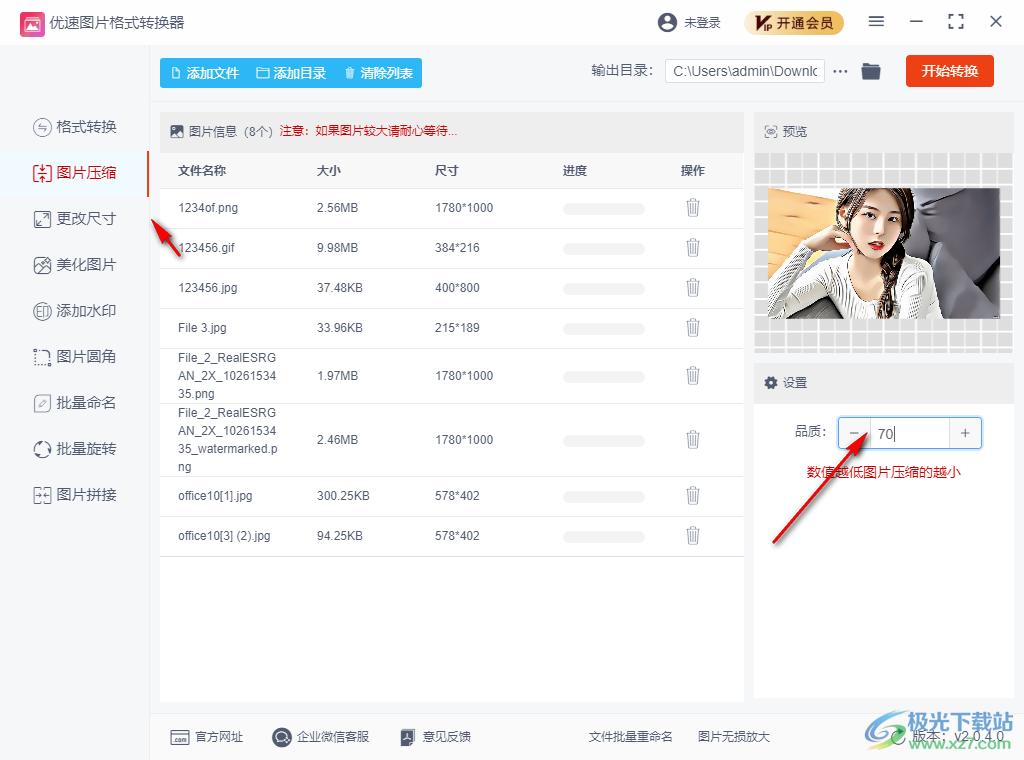The image size is (1024, 760).
Task: Select the 图片压缩 image compression section
Action: click(75, 173)
